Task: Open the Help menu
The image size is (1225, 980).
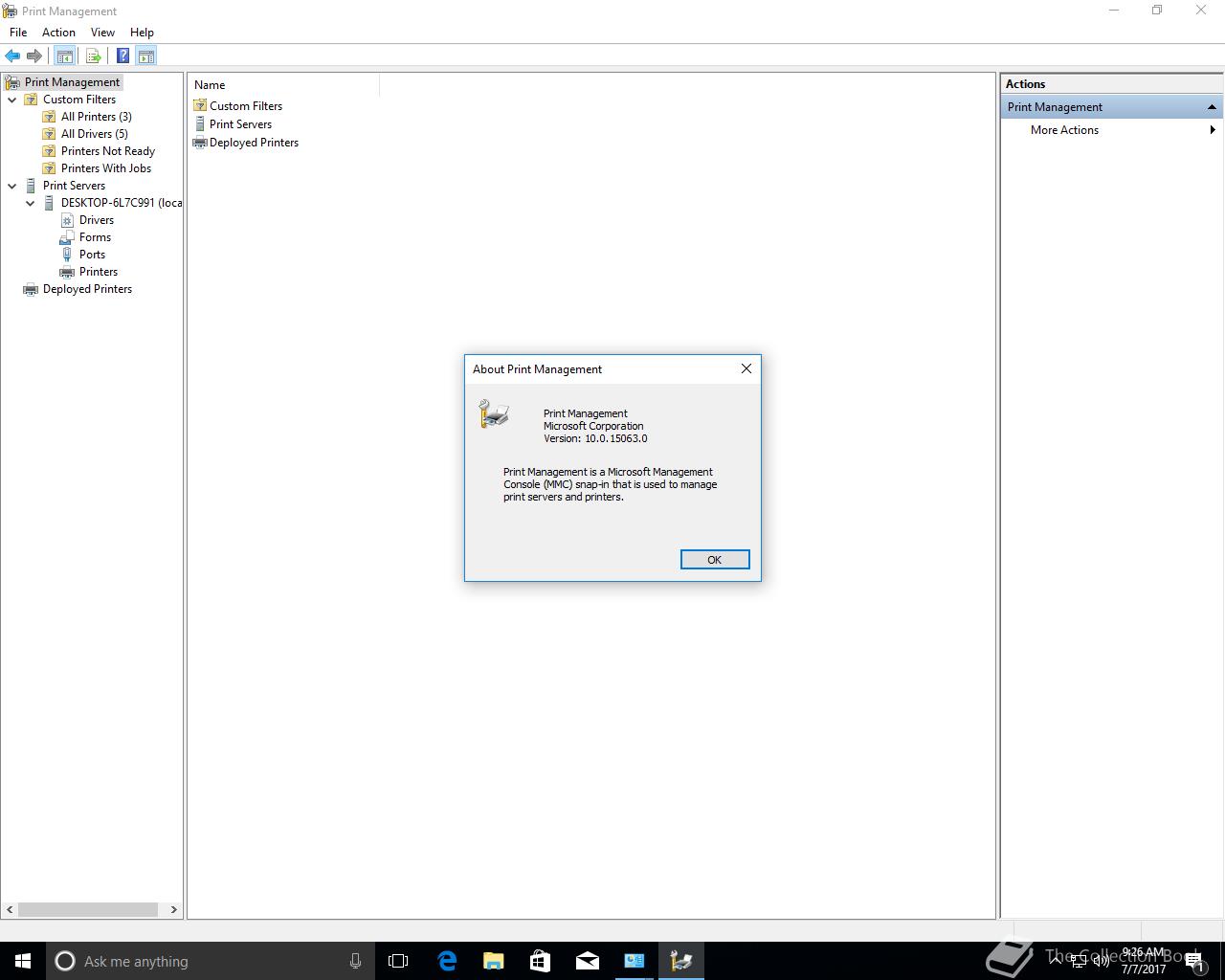Action: click(x=142, y=33)
